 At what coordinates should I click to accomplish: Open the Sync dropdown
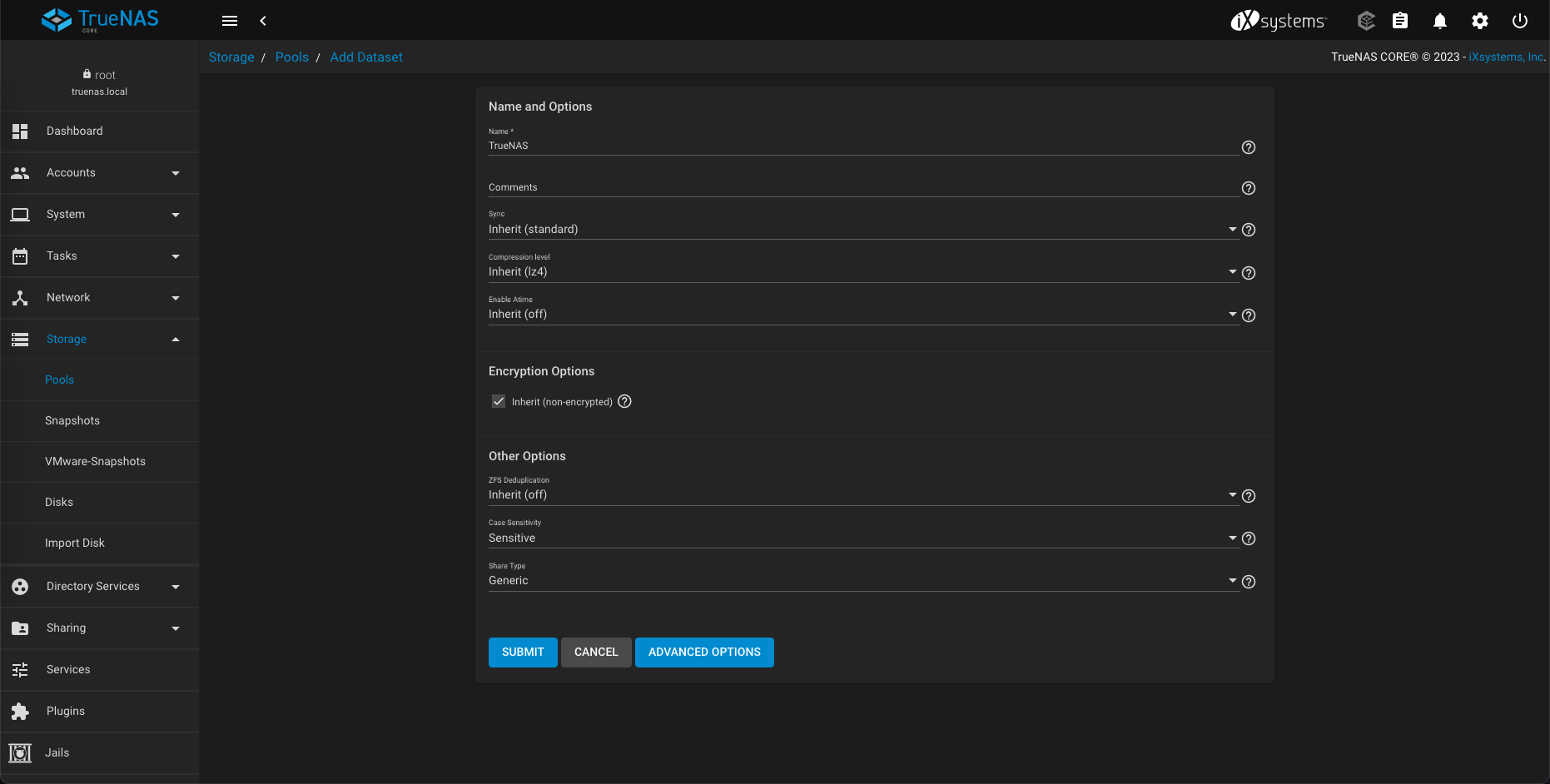pyautogui.click(x=862, y=230)
